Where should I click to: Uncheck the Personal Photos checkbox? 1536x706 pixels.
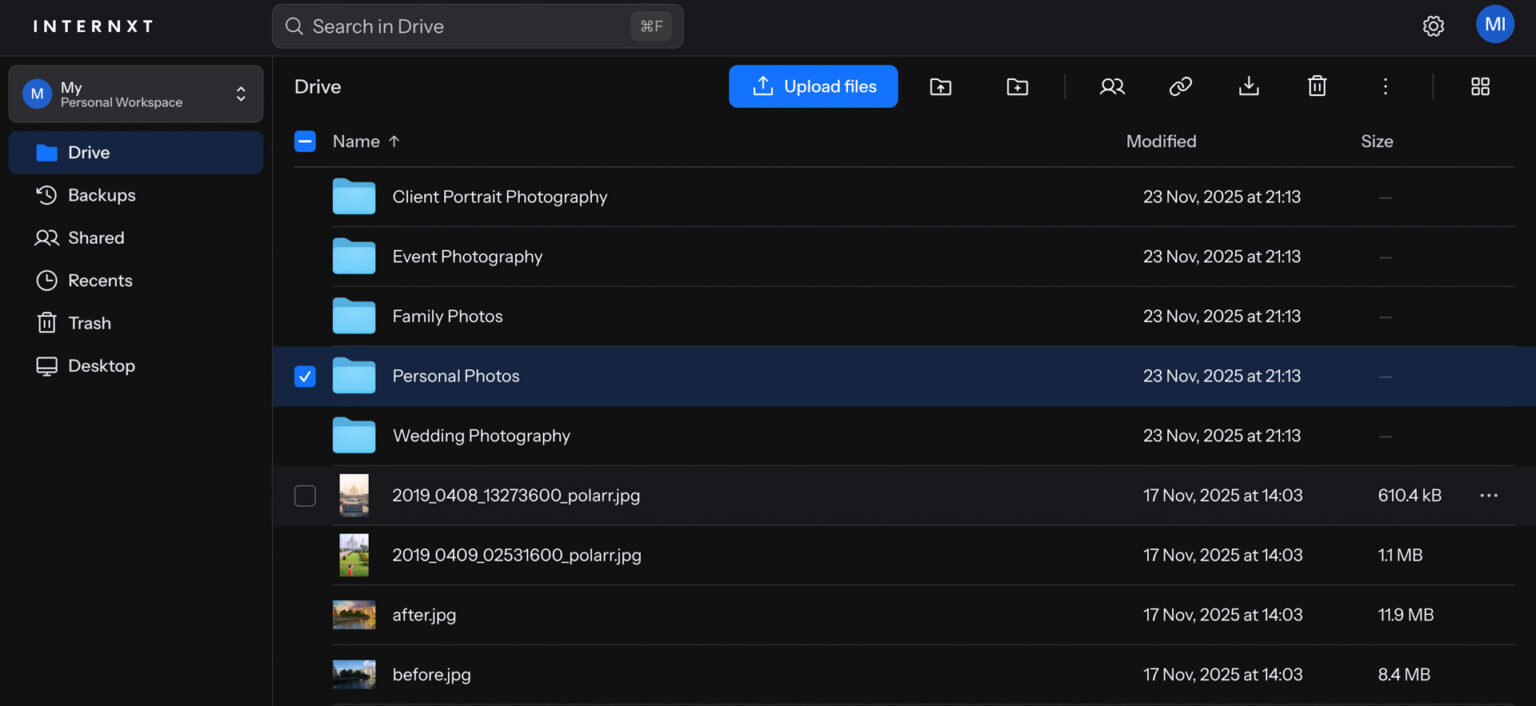[305, 376]
